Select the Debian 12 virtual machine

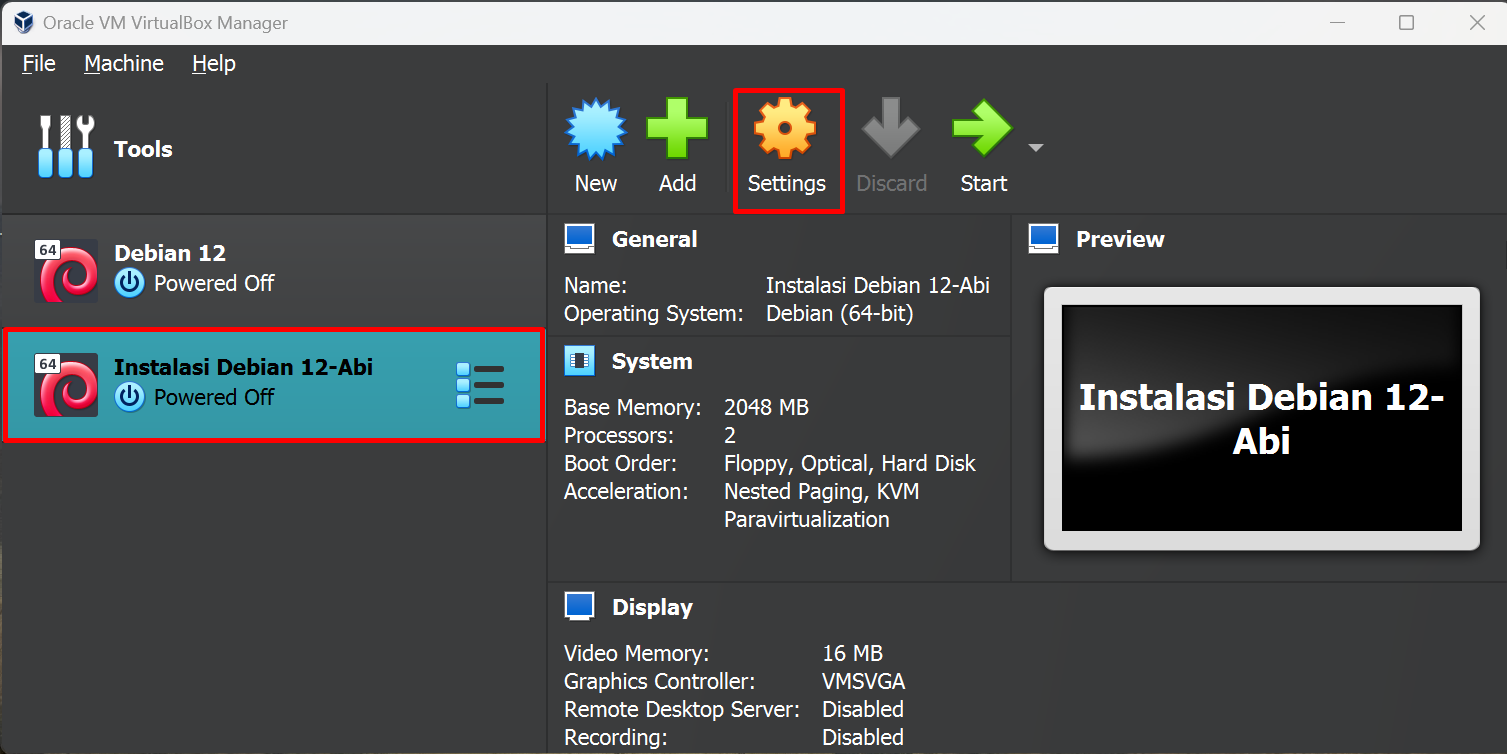[273, 270]
